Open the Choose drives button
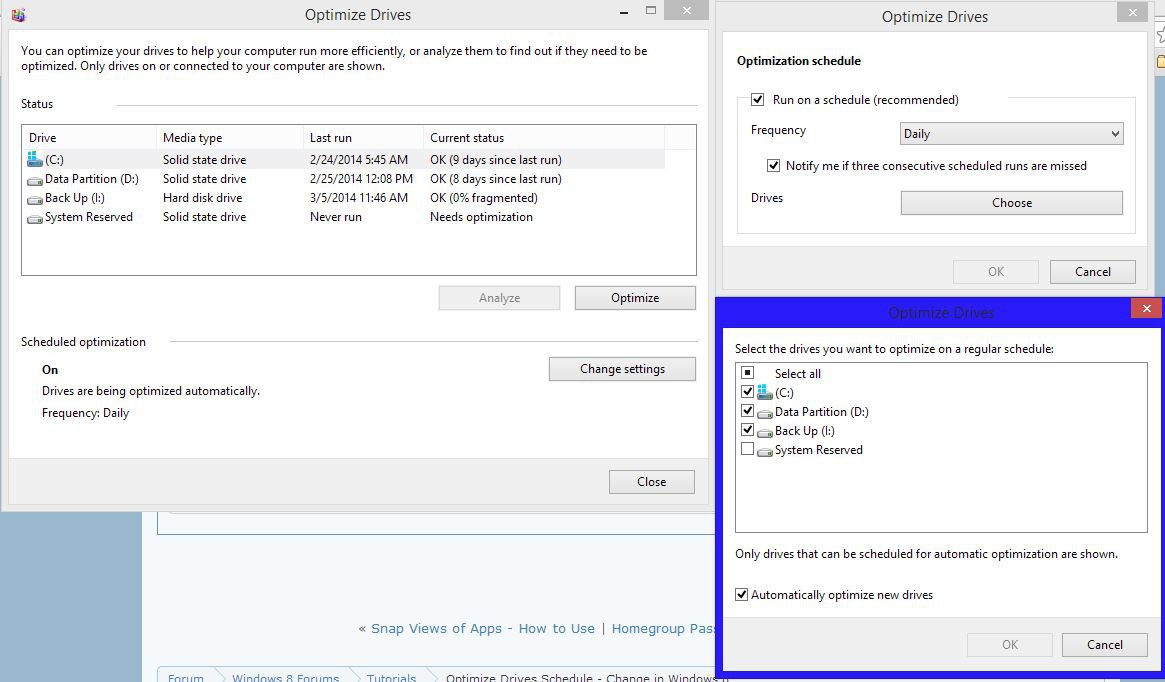 [1011, 203]
